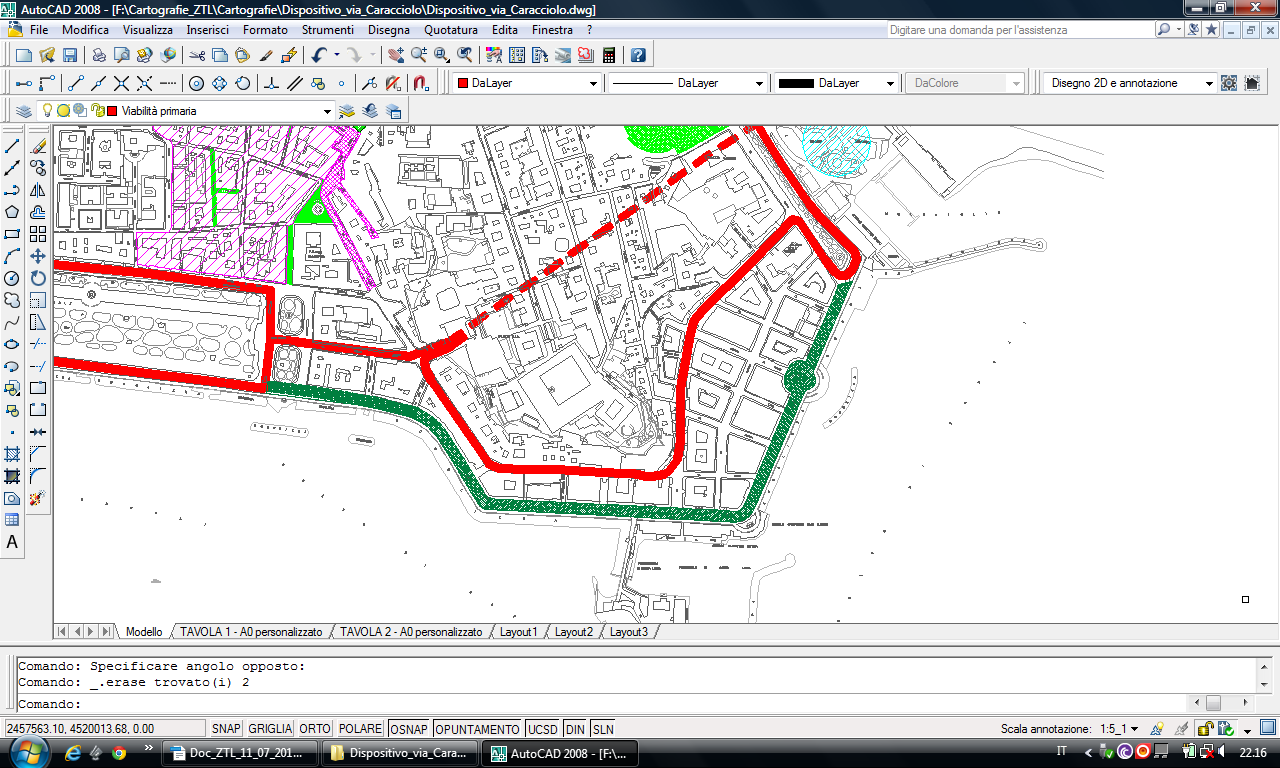The height and width of the screenshot is (768, 1280).
Task: Toggle ORTO mode
Action: [x=315, y=729]
